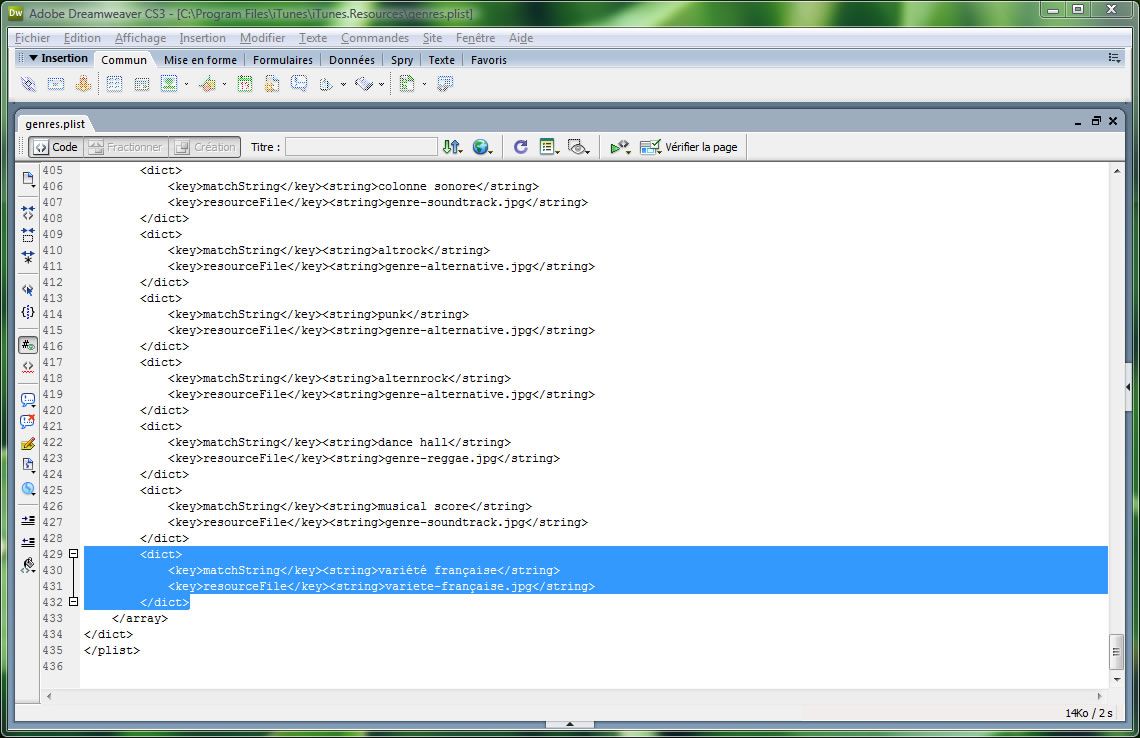Open the Aide menu
Screen dimensions: 1140x738
pos(521,38)
